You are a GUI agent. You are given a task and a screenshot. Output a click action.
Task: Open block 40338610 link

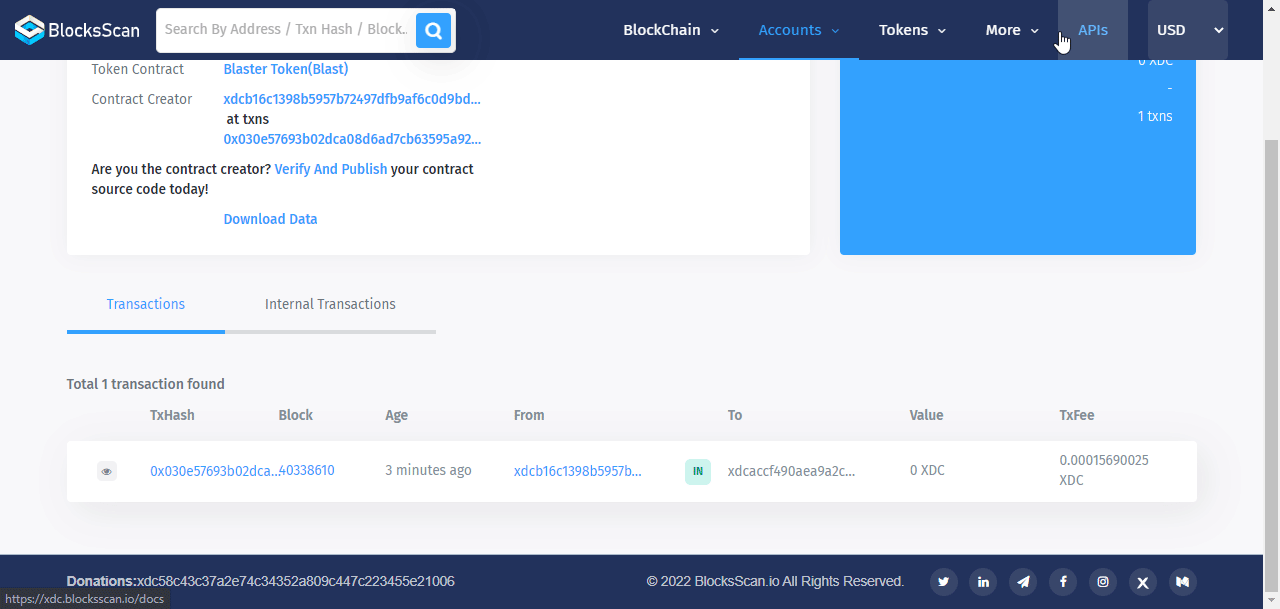pos(307,471)
